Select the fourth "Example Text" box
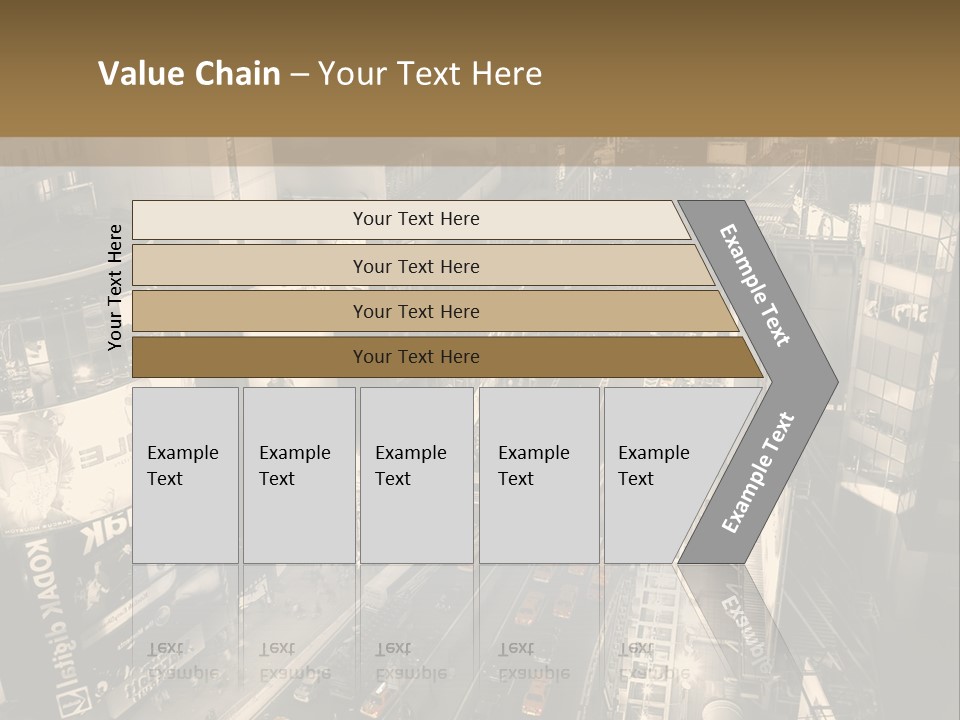This screenshot has height=720, width=960. [538, 475]
